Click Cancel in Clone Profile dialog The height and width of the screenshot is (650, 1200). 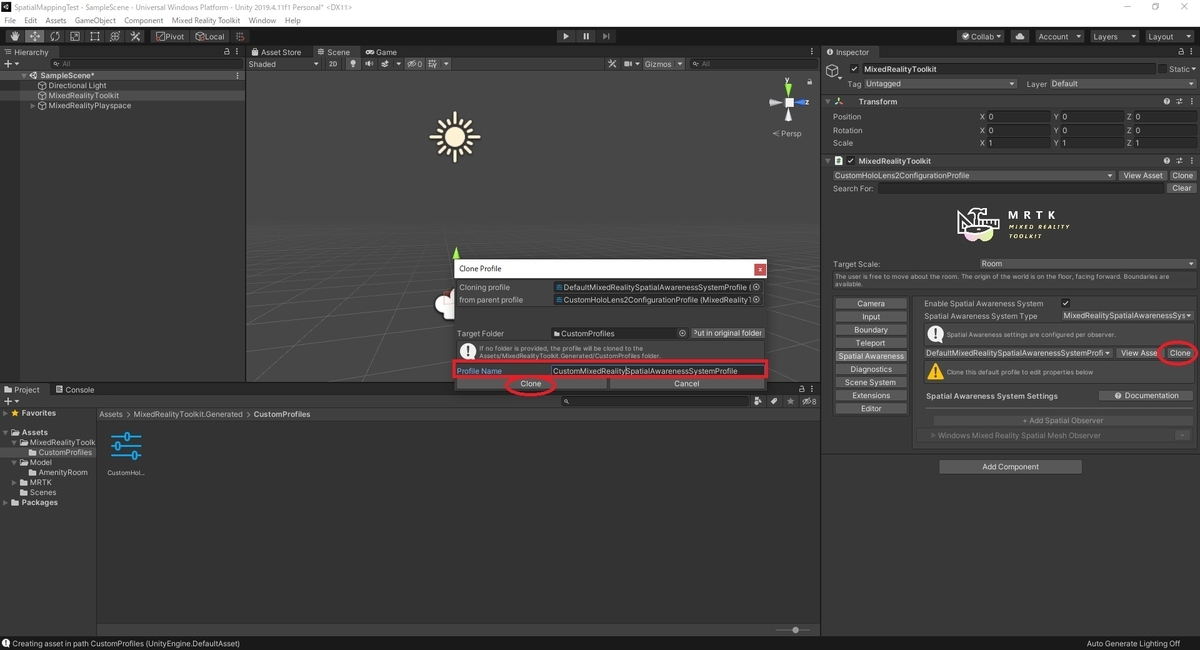coord(687,384)
